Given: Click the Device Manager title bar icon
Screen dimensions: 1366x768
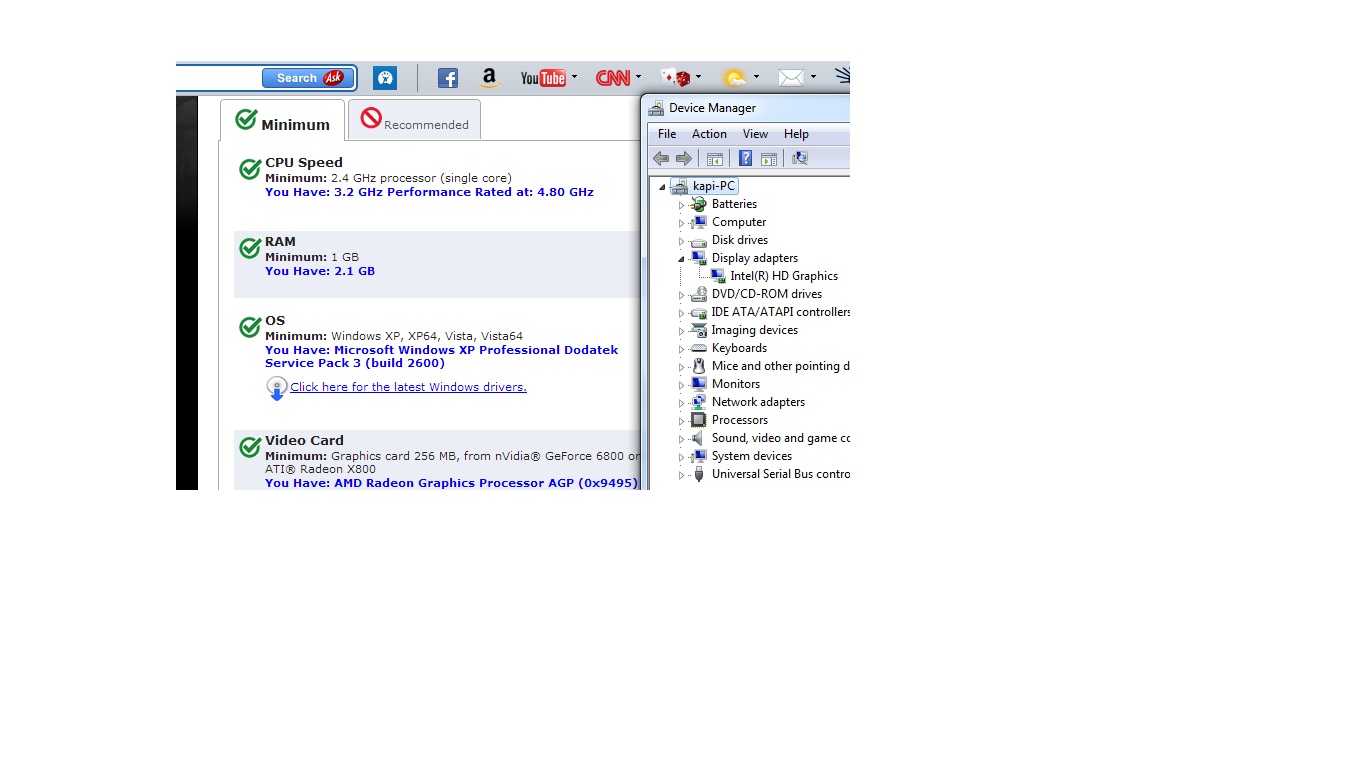Looking at the screenshot, I should coord(656,108).
